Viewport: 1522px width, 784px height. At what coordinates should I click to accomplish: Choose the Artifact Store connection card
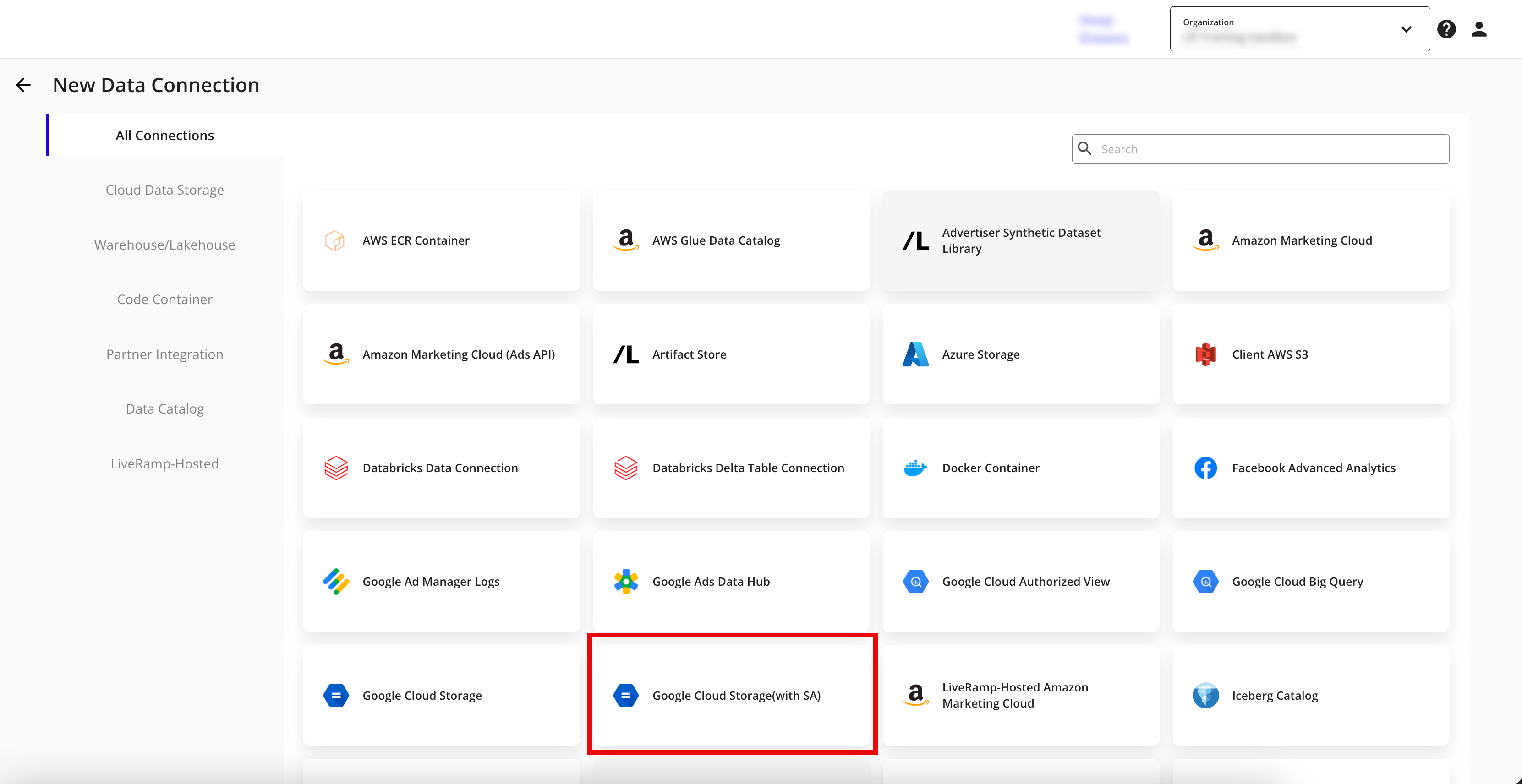(732, 354)
